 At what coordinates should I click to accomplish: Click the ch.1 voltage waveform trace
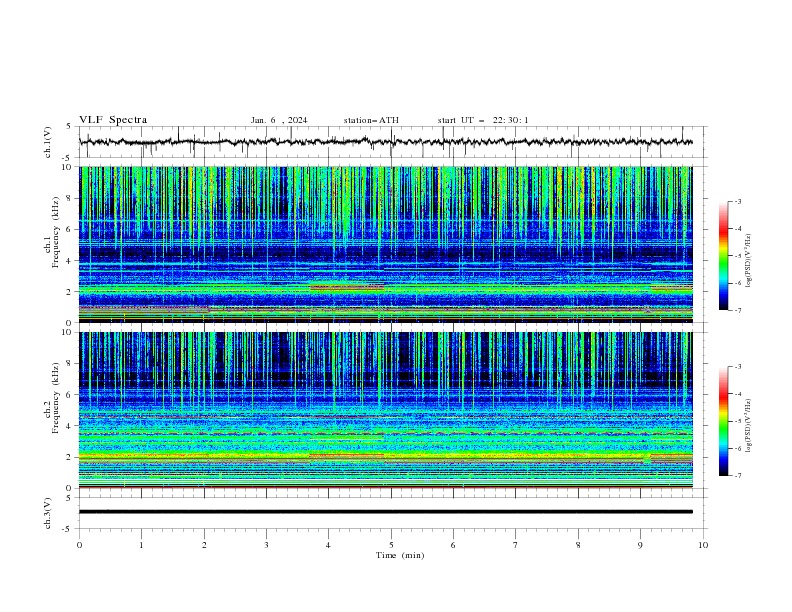[385, 142]
